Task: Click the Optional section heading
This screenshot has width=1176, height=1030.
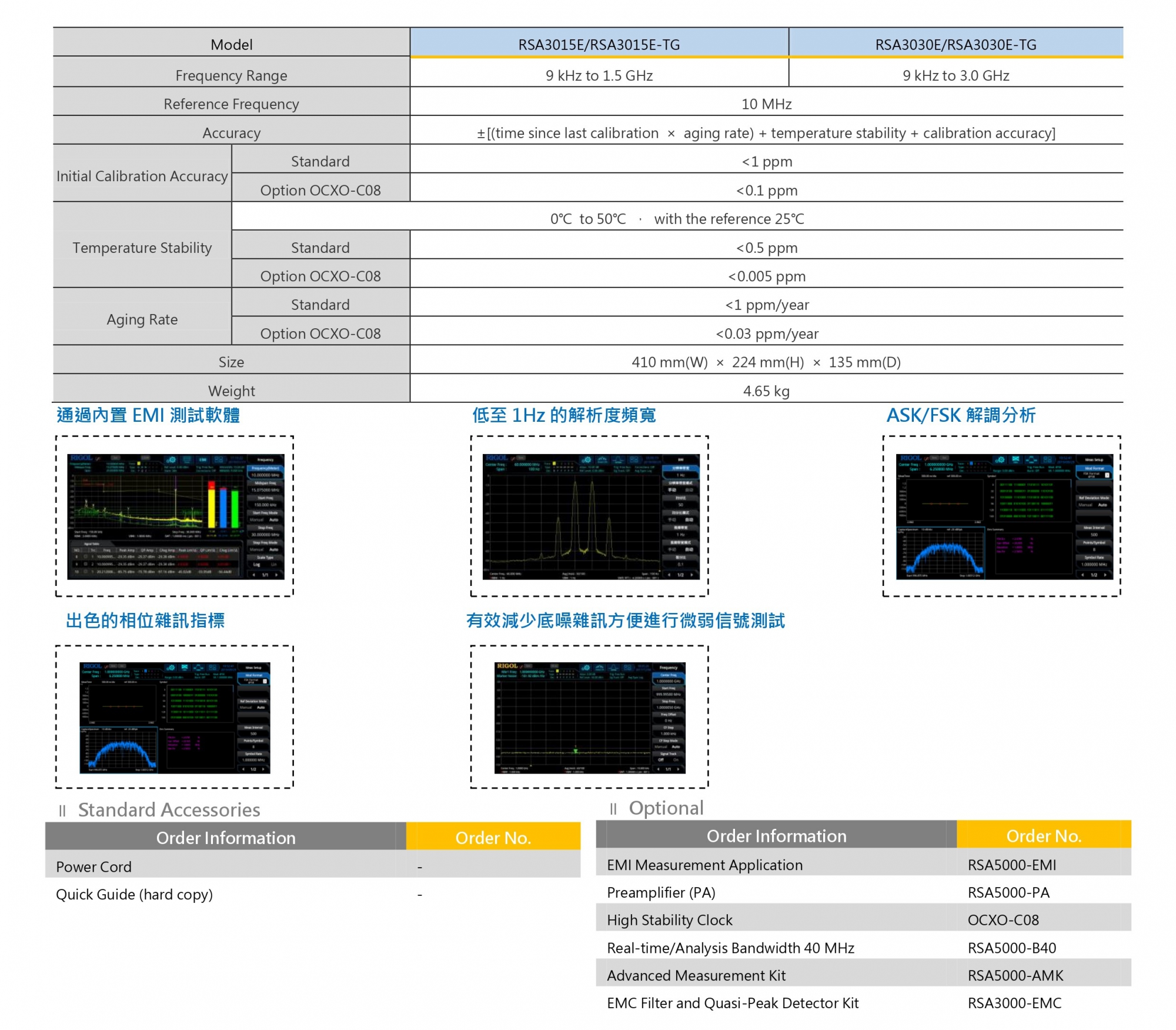Action: (666, 808)
